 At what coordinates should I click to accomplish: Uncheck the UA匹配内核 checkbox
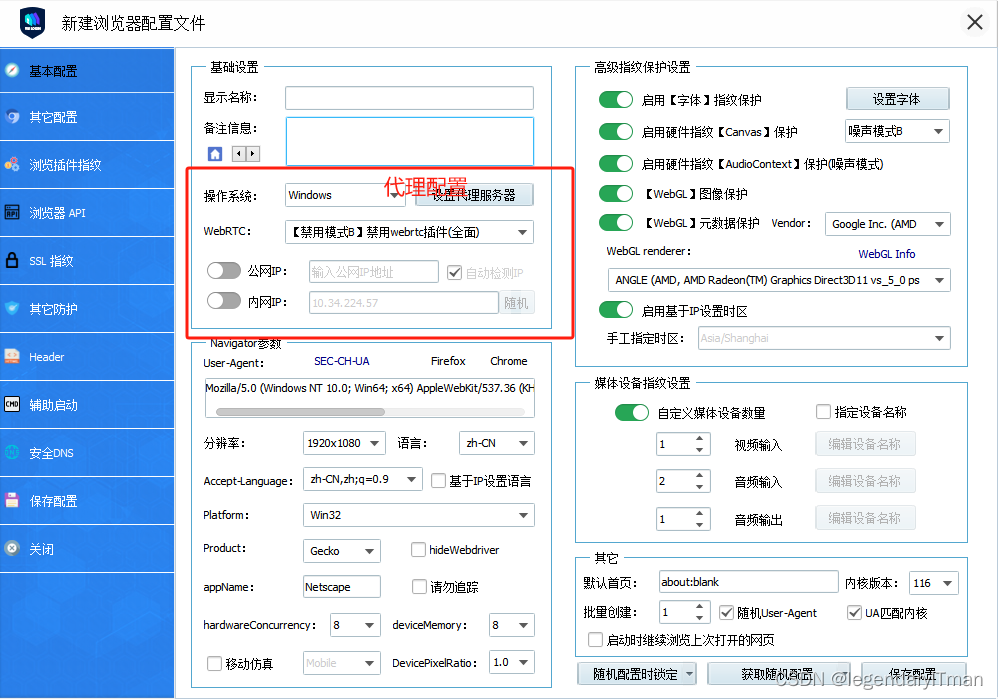(854, 612)
